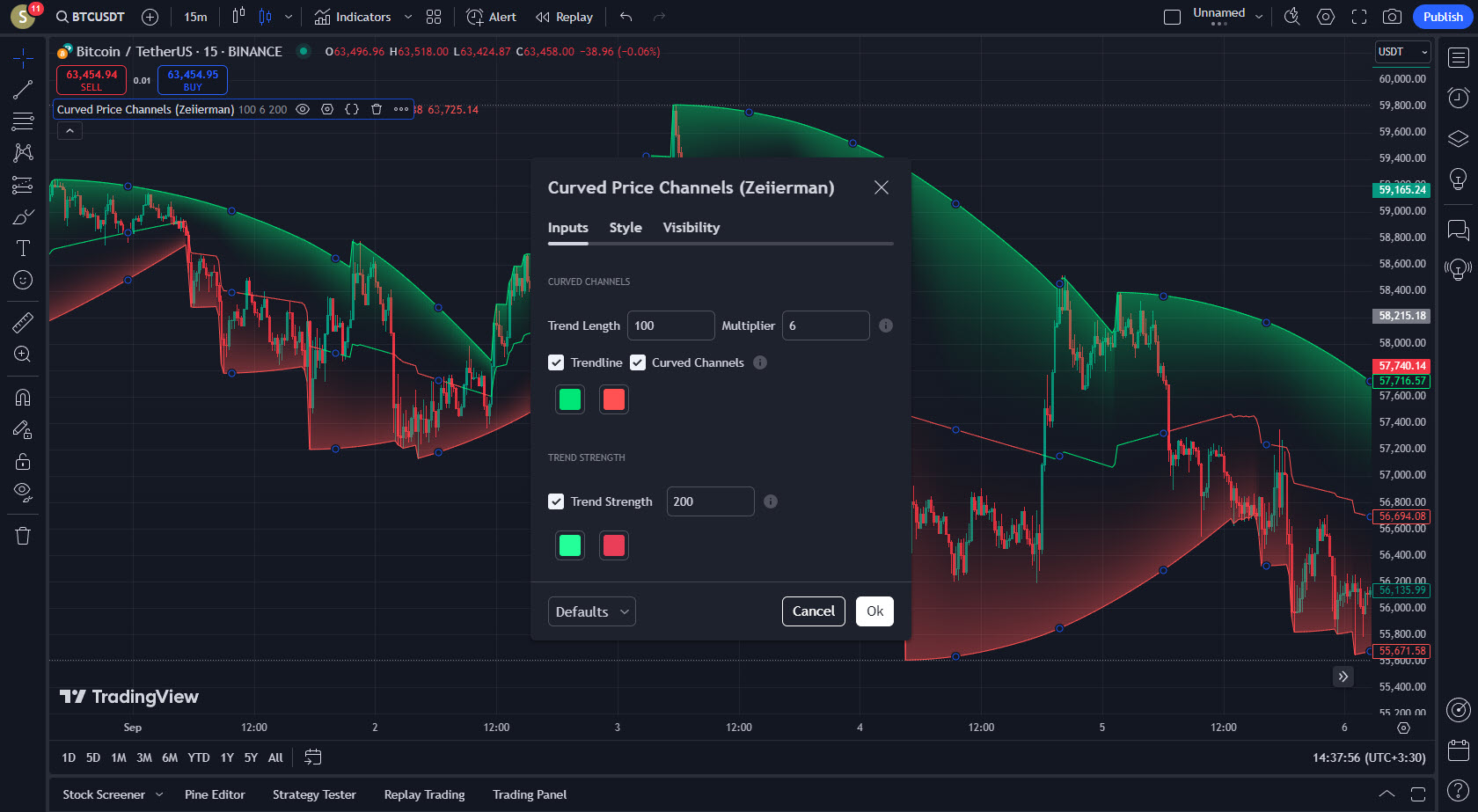Expand the bottom panel chevron
This screenshot has width=1478, height=812.
click(1387, 794)
